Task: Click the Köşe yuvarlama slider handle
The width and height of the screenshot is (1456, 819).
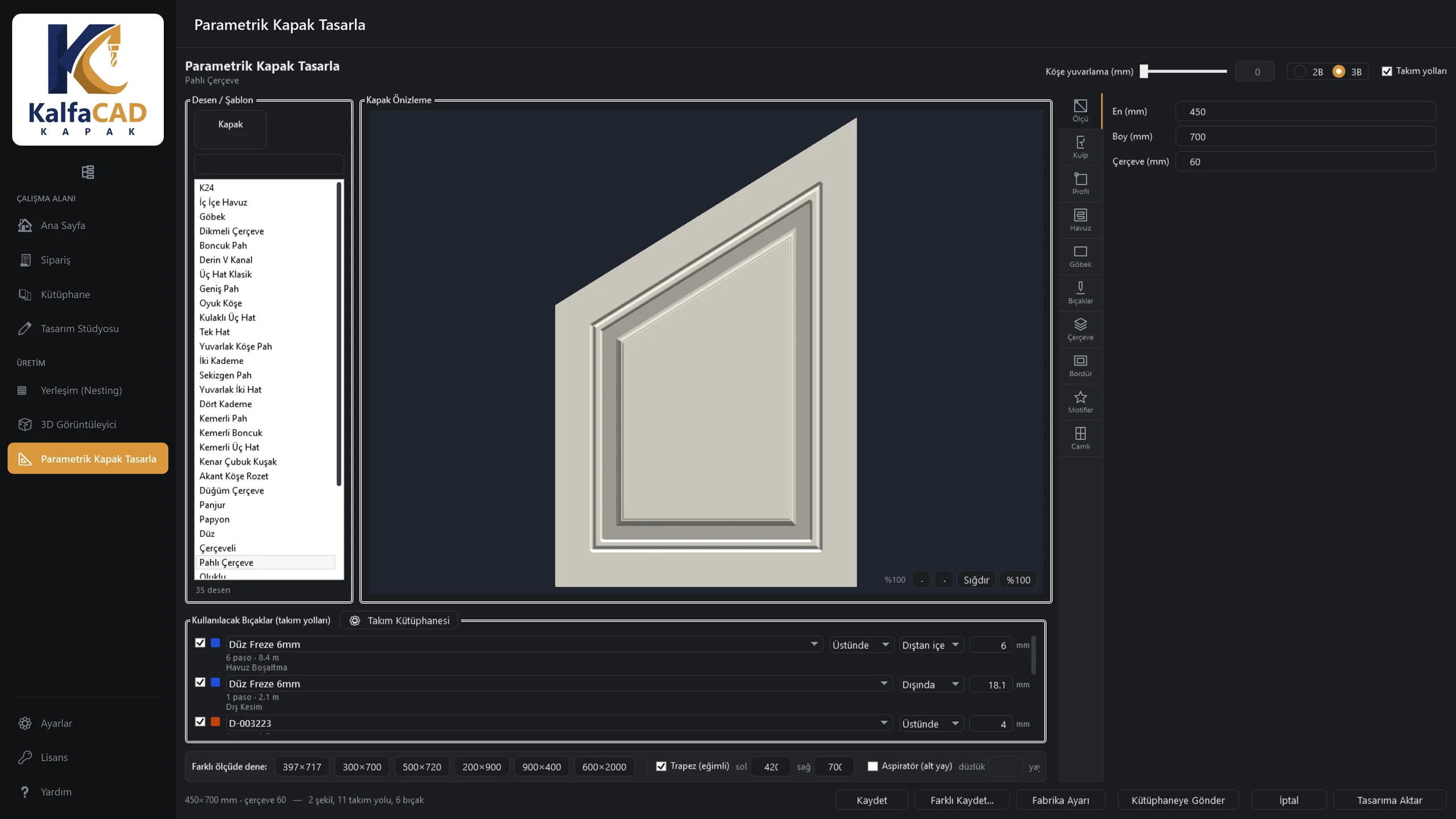Action: click(x=1144, y=71)
